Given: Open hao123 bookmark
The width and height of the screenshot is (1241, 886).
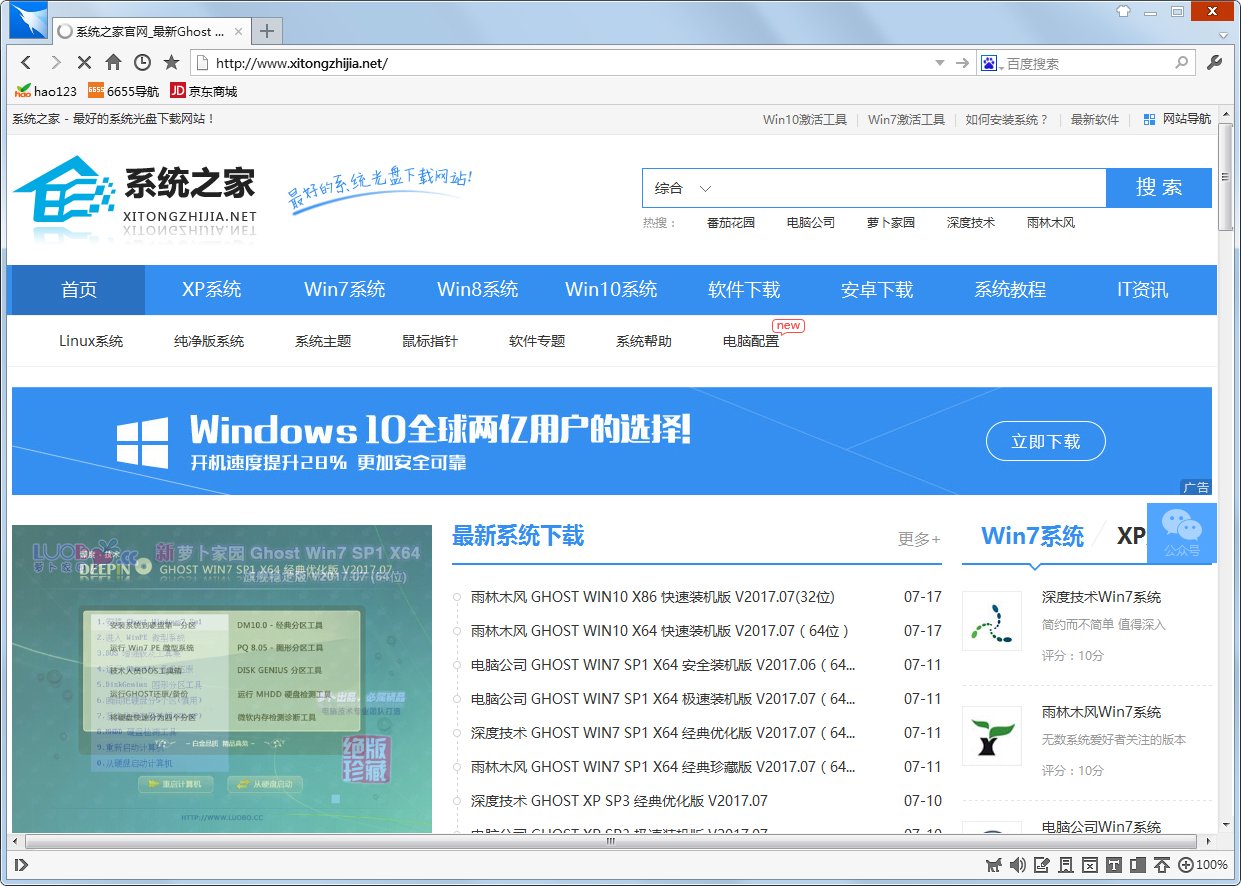Looking at the screenshot, I should (x=46, y=91).
